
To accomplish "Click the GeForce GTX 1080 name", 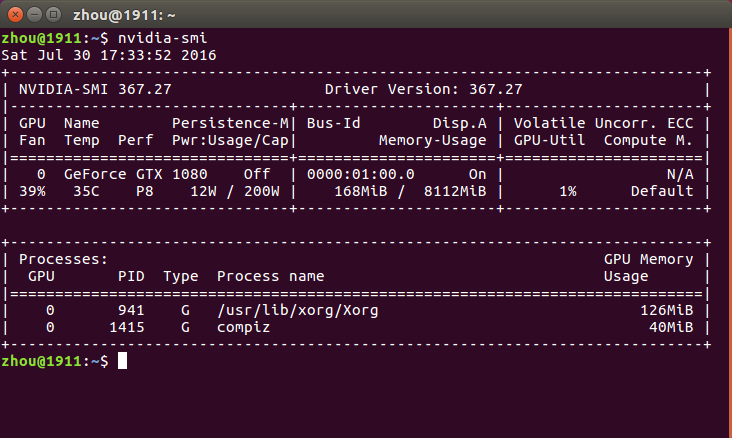I will tap(135, 174).
